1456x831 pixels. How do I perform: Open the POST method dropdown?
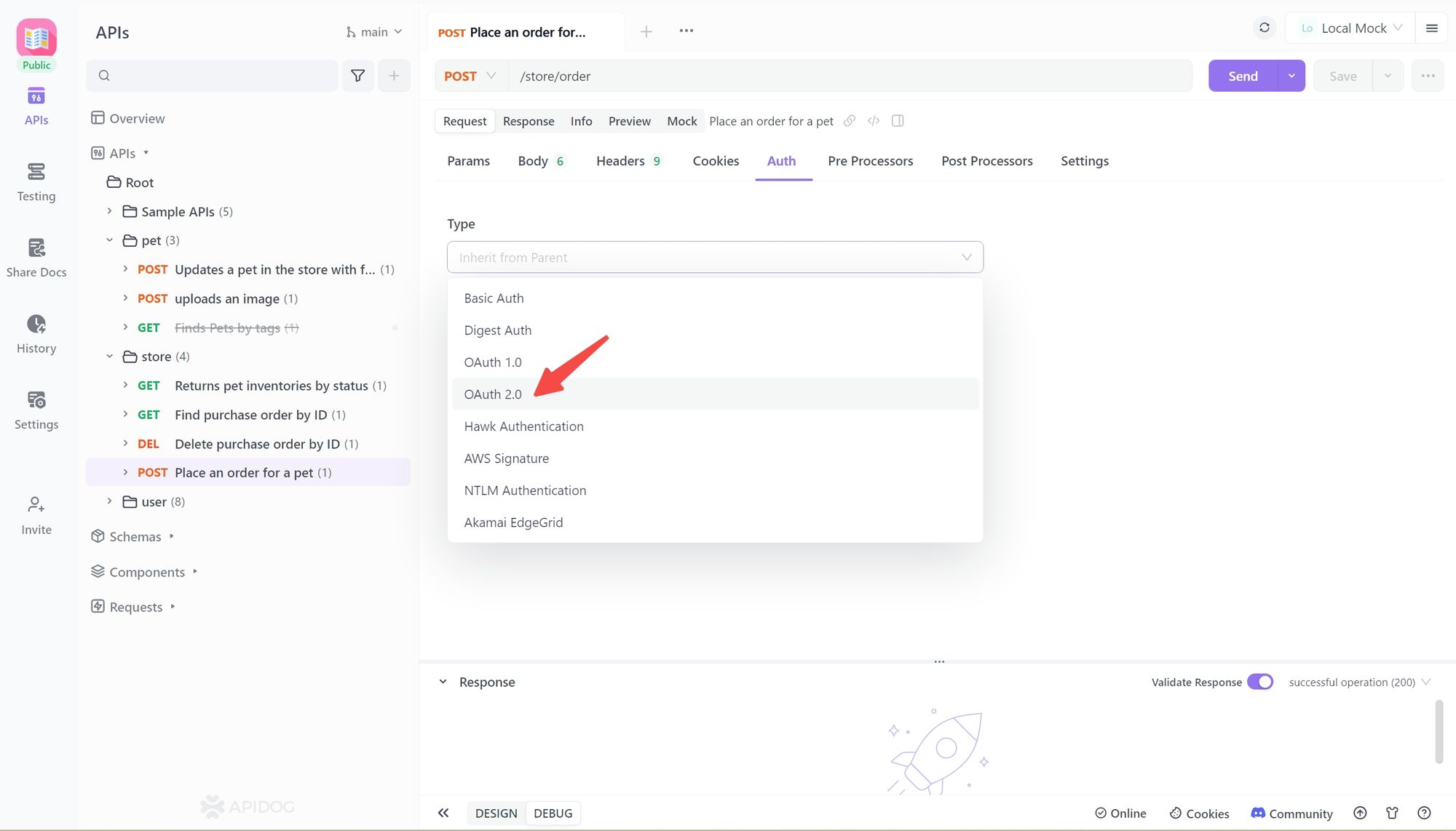click(x=470, y=76)
